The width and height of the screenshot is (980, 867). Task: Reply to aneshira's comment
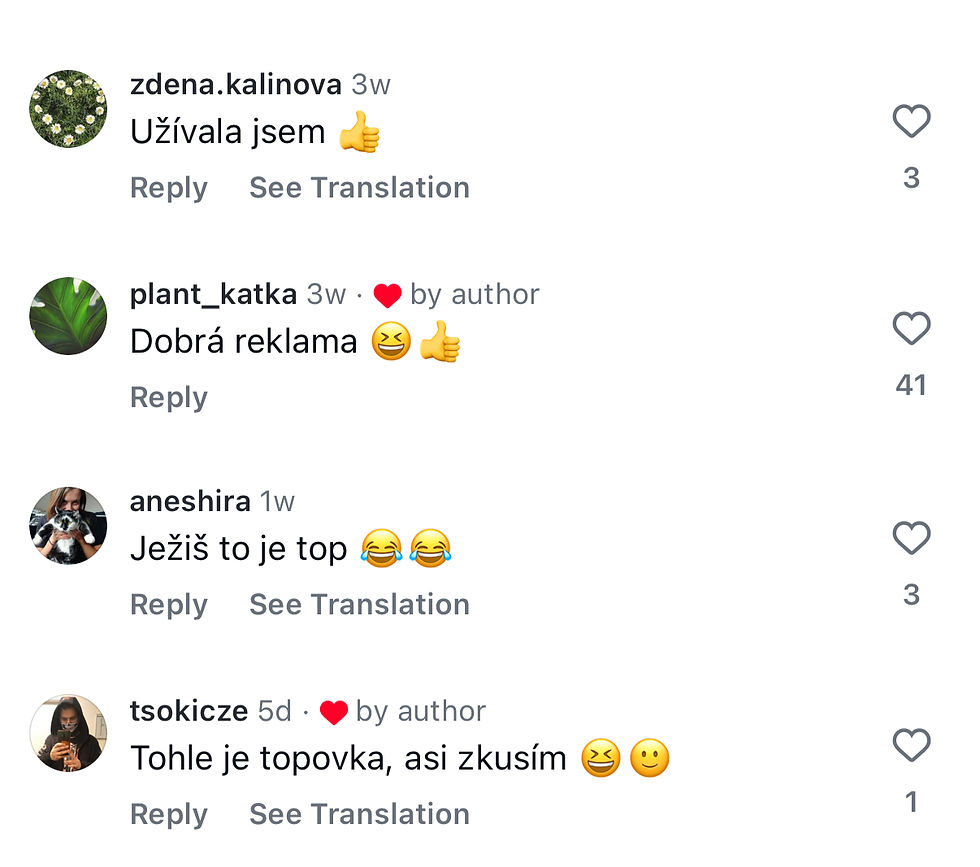169,605
